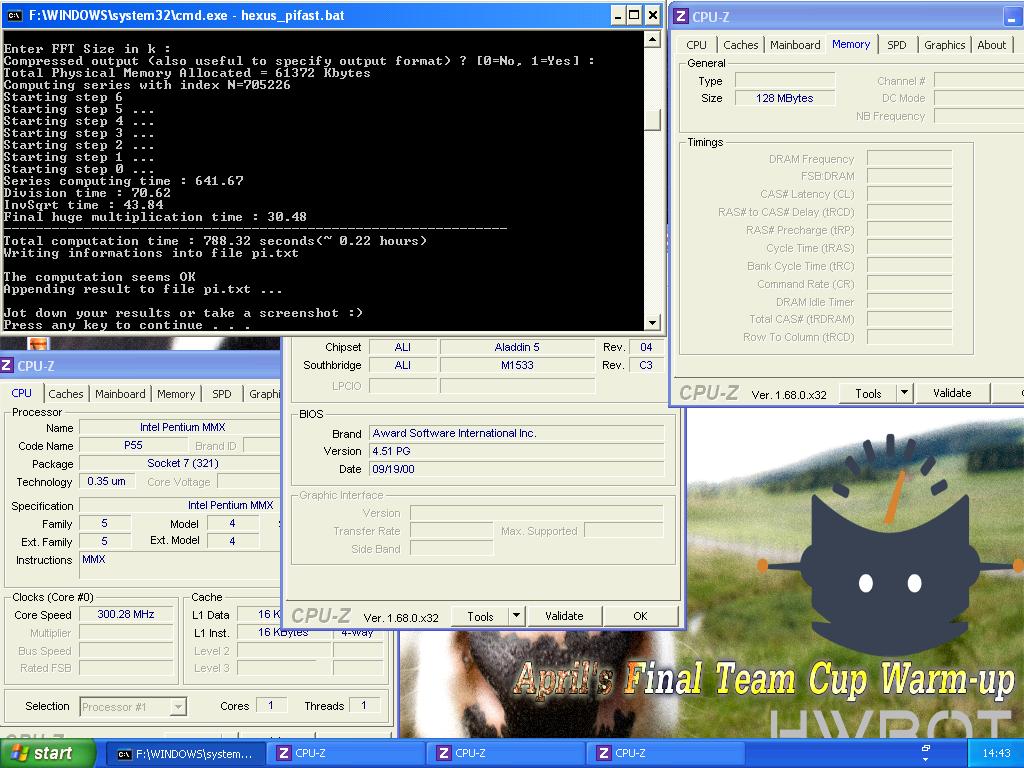Click Tools button in Memory CPU-Z window
The width and height of the screenshot is (1024, 768).
(x=868, y=394)
